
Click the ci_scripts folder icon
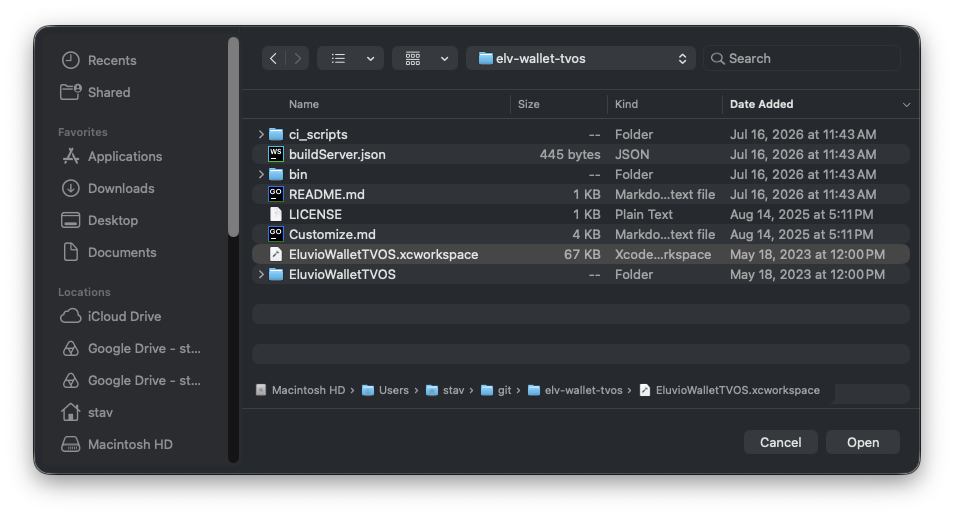coord(276,134)
